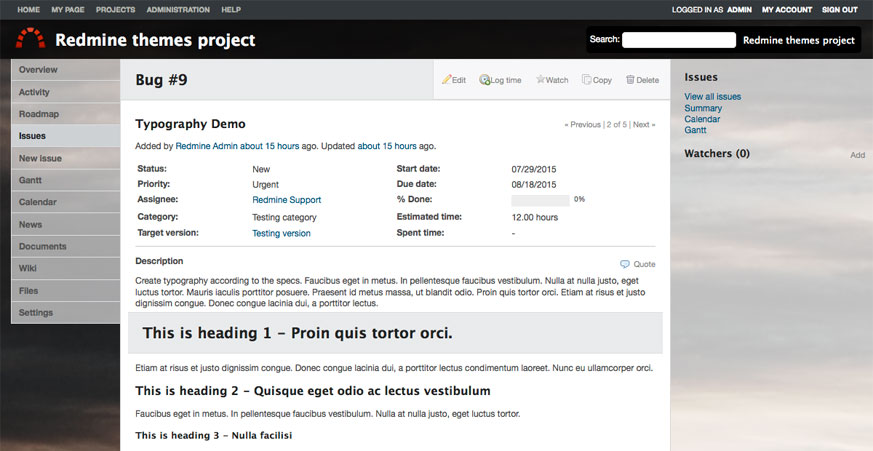
Task: Click the Redmine logo in header
Action: (x=31, y=38)
